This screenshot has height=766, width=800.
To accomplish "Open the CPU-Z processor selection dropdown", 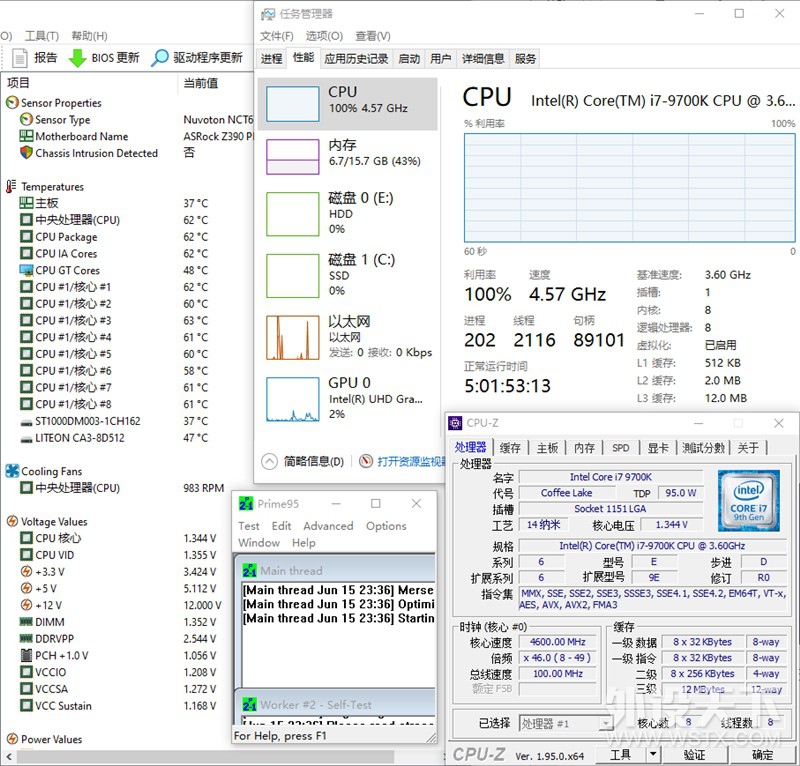I will pyautogui.click(x=606, y=723).
